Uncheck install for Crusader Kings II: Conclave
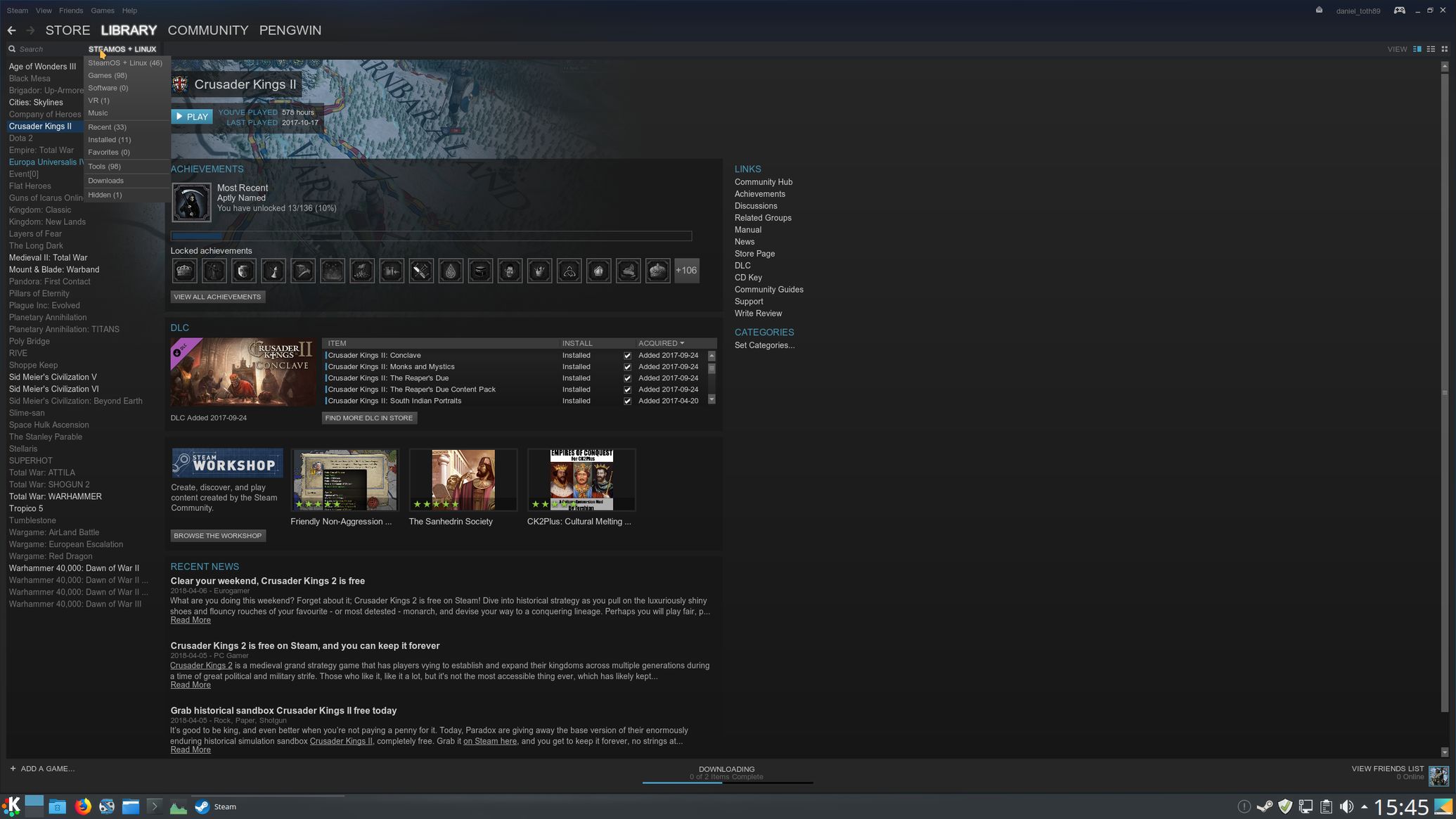1456x819 pixels. (x=627, y=356)
